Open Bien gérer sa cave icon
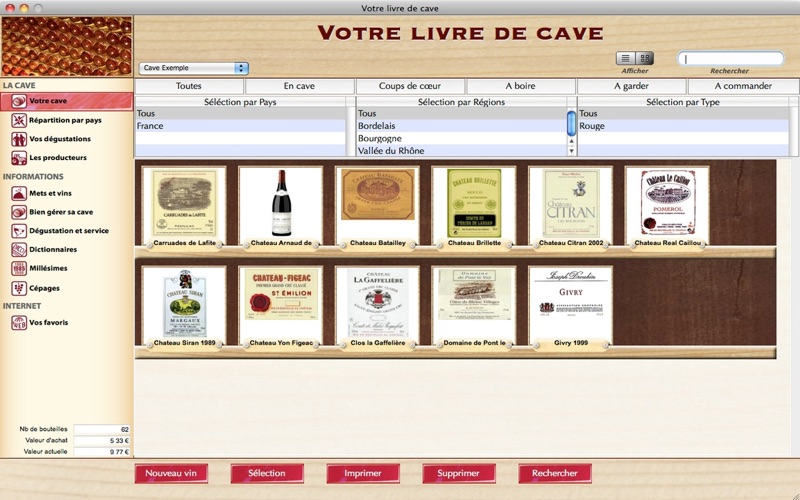 point(19,212)
